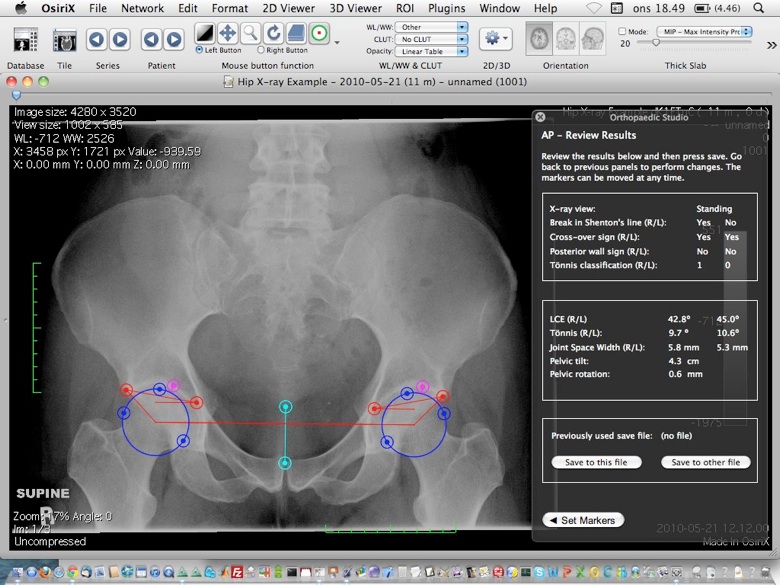The image size is (780, 585).
Task: Open CLUT No CLUT dropdown
Action: [431, 39]
